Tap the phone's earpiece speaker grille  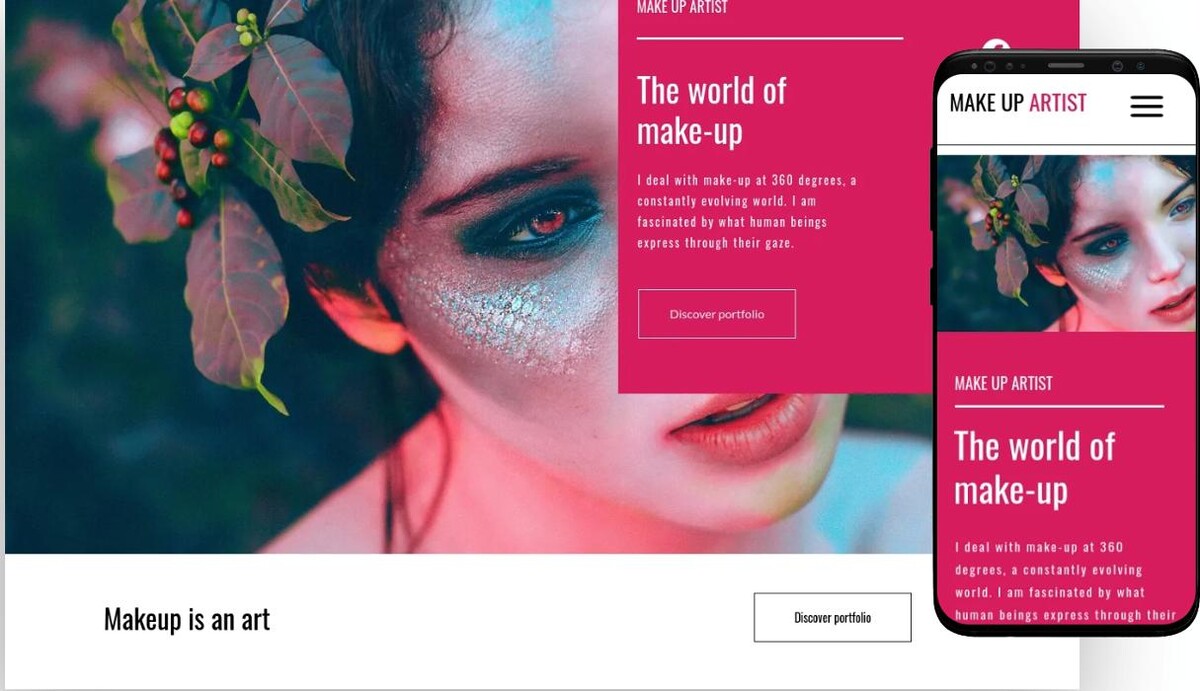(x=1066, y=66)
